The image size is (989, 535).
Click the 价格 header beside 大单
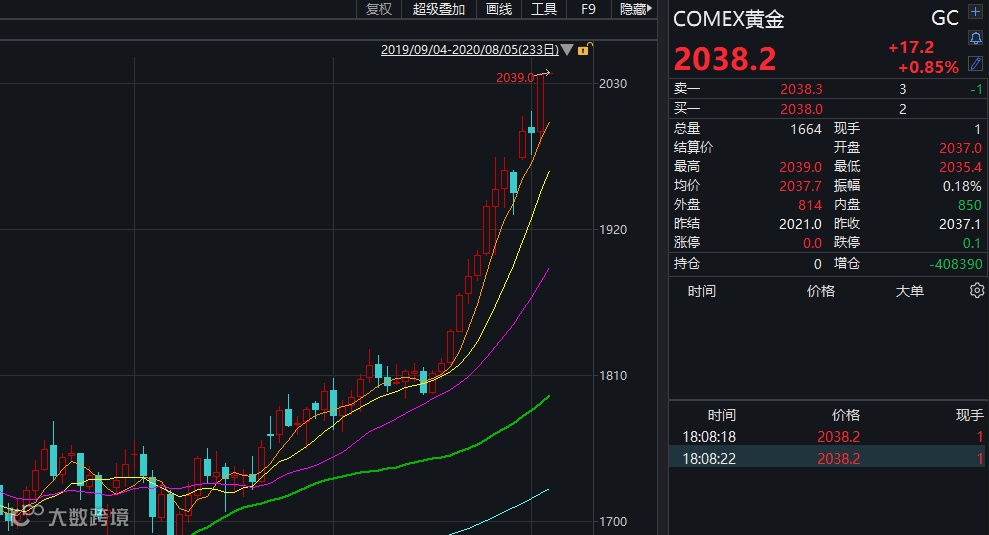click(x=821, y=291)
